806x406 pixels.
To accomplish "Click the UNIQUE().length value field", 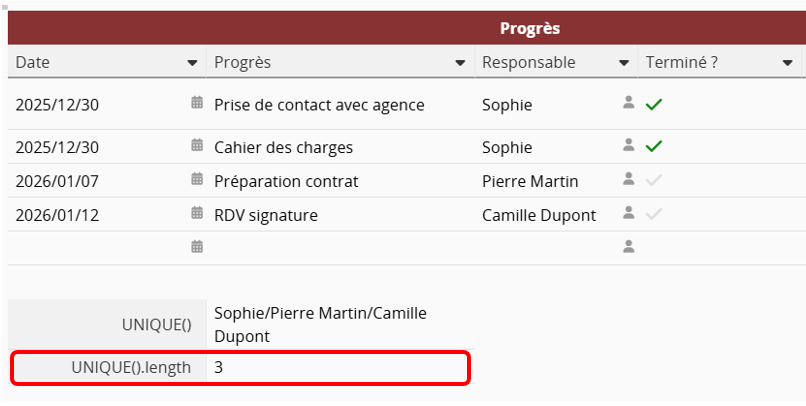I will click(336, 368).
